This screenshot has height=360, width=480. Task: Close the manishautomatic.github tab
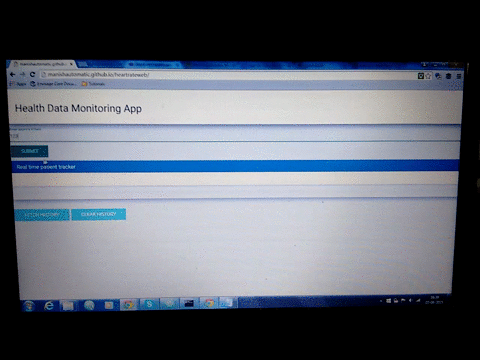[71, 64]
